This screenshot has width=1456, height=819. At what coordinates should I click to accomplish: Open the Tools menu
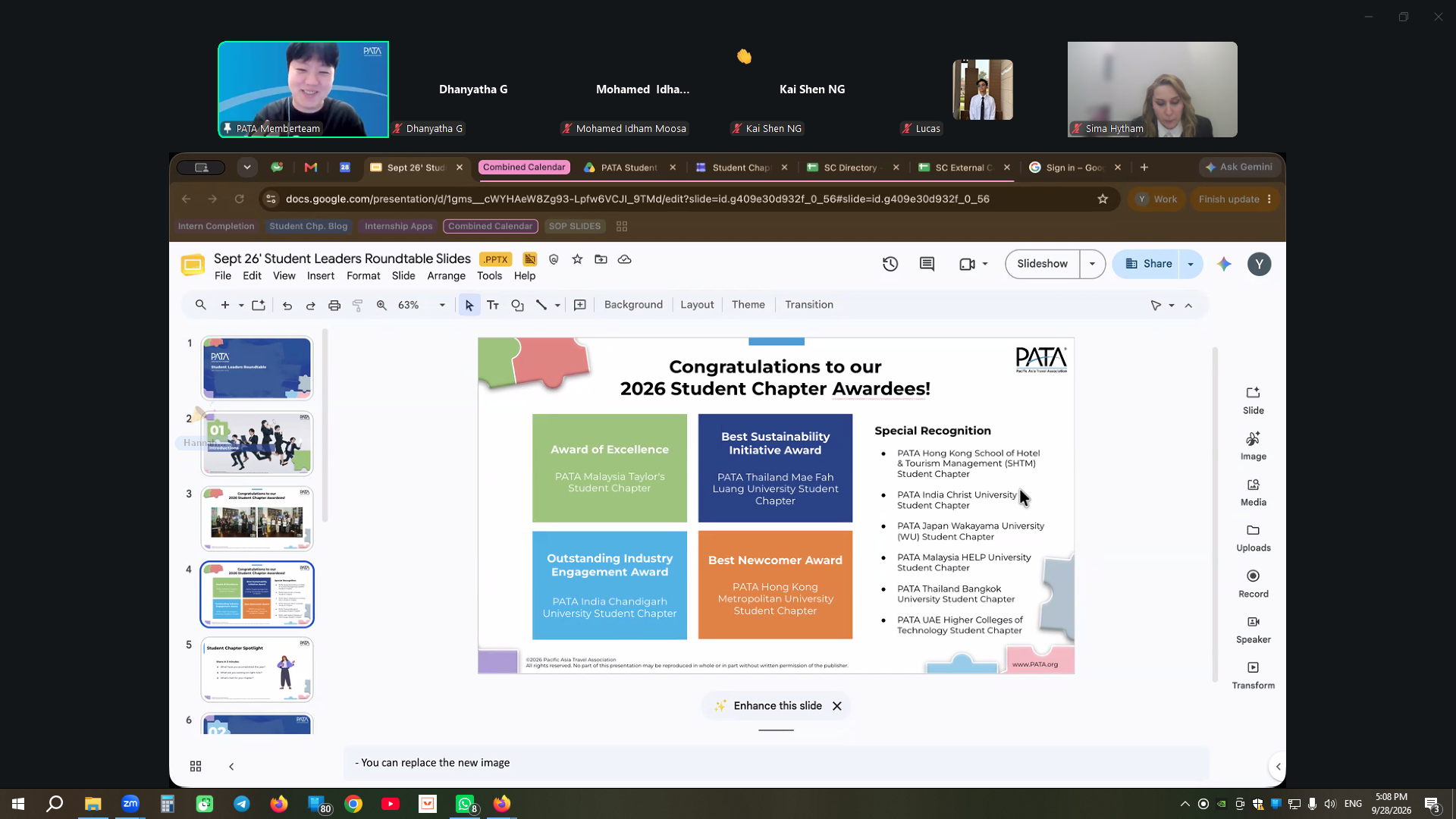(489, 276)
